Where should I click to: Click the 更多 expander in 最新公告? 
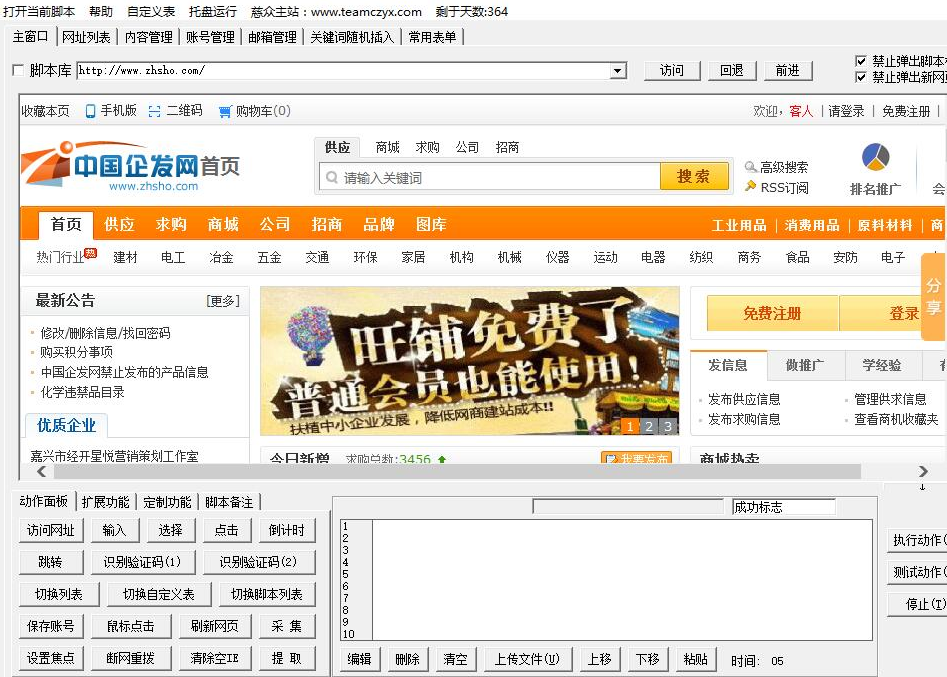[223, 301]
